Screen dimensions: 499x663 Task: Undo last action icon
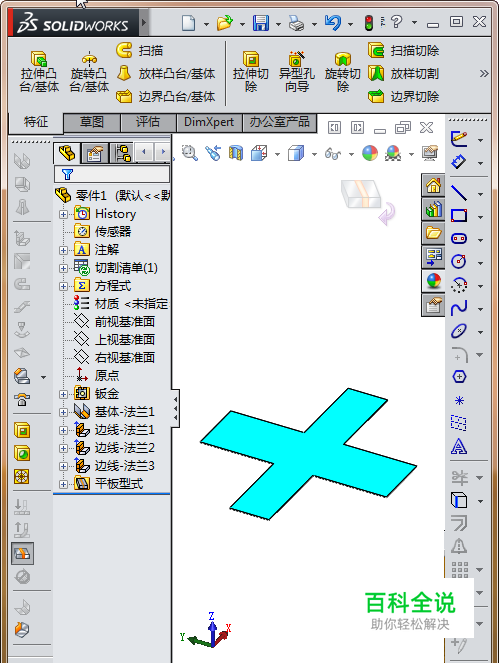tap(333, 22)
